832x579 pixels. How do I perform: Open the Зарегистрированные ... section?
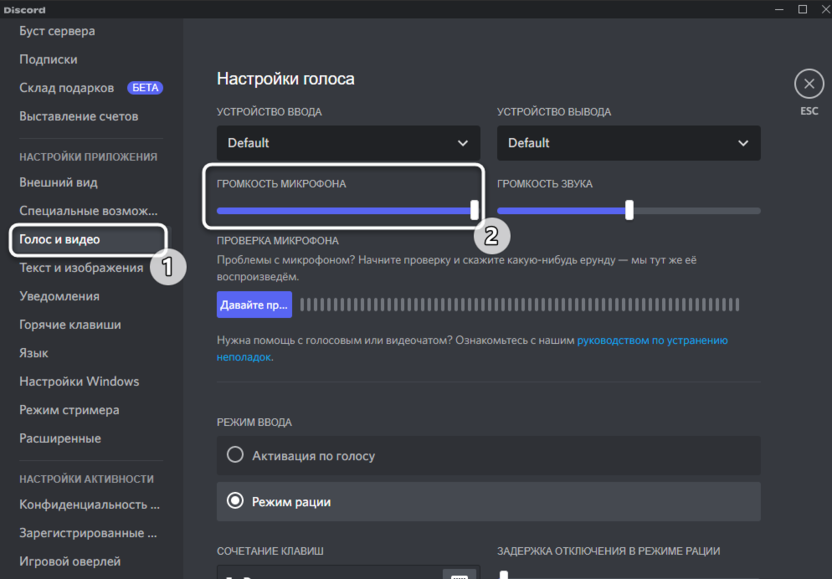88,533
